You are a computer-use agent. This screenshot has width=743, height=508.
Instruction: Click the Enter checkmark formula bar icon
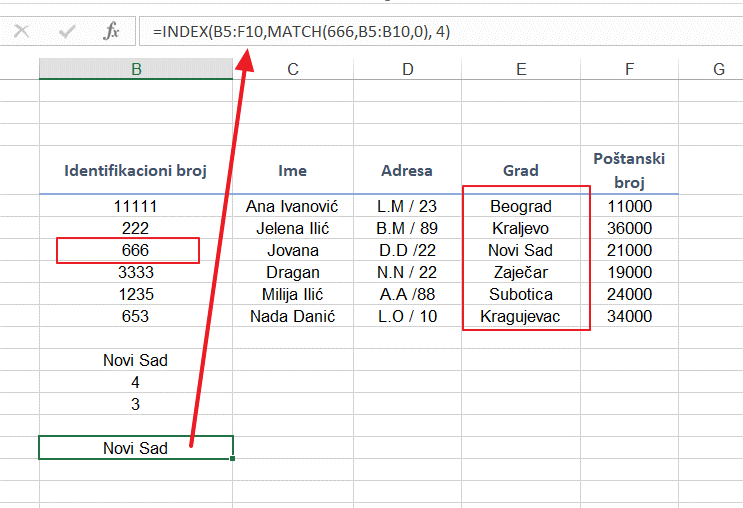point(67,32)
